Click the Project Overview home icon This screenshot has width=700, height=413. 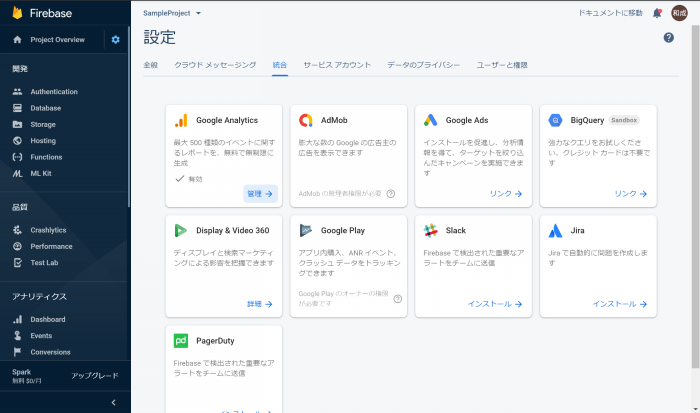pyautogui.click(x=17, y=40)
